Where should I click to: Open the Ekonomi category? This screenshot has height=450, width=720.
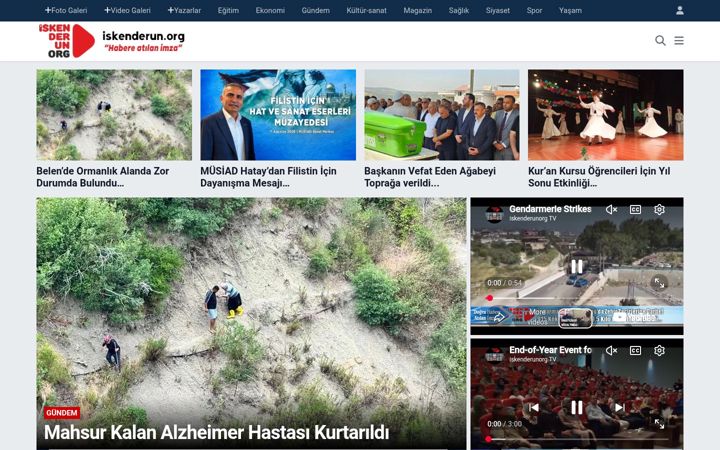pos(270,10)
